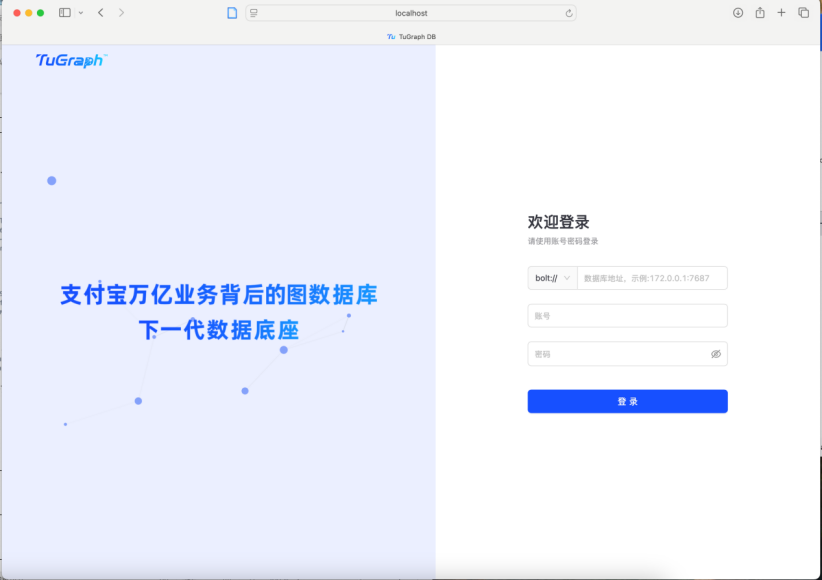
Task: Minimize the window with yellow button
Action: pos(29,13)
